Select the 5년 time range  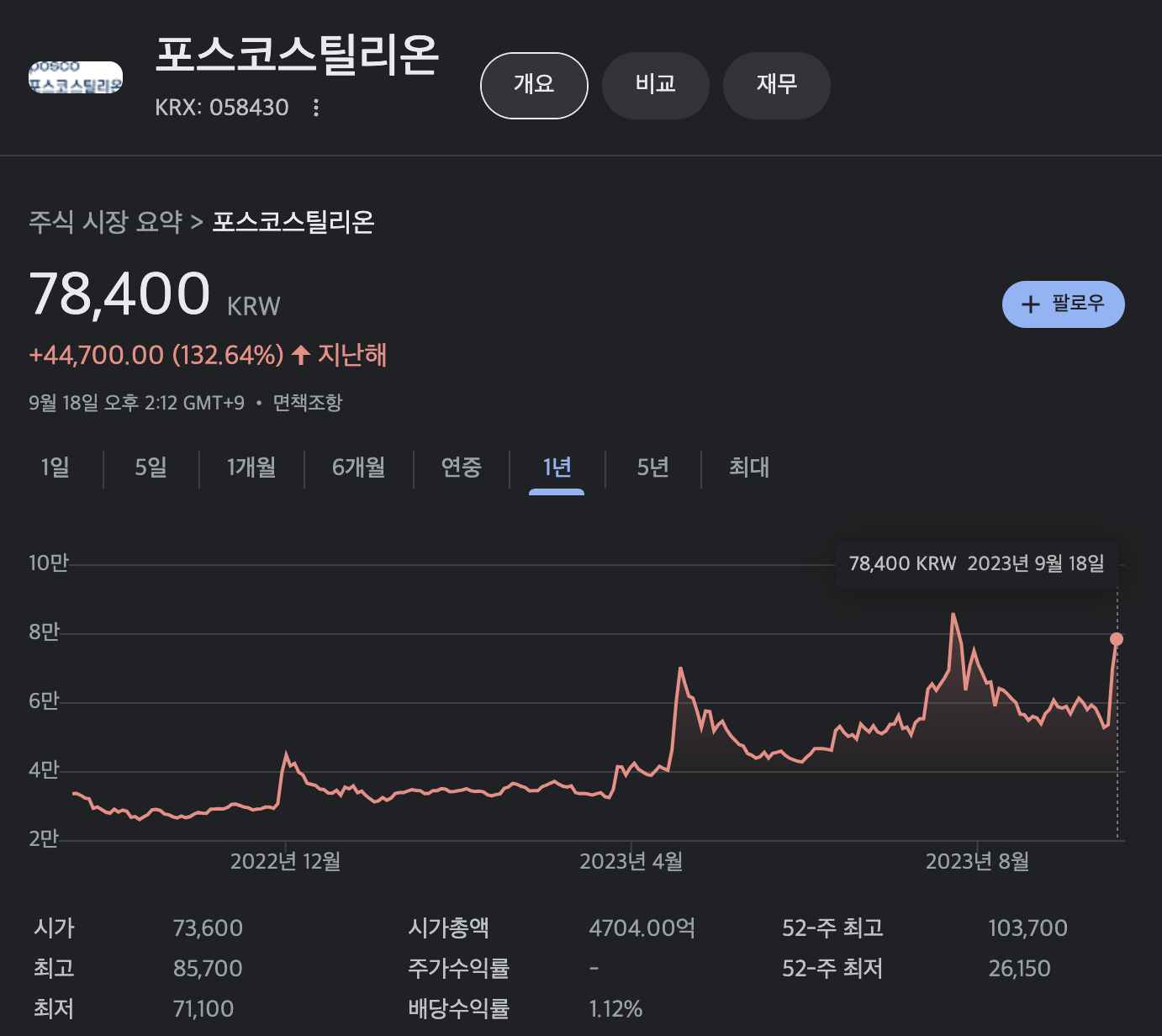(x=653, y=468)
